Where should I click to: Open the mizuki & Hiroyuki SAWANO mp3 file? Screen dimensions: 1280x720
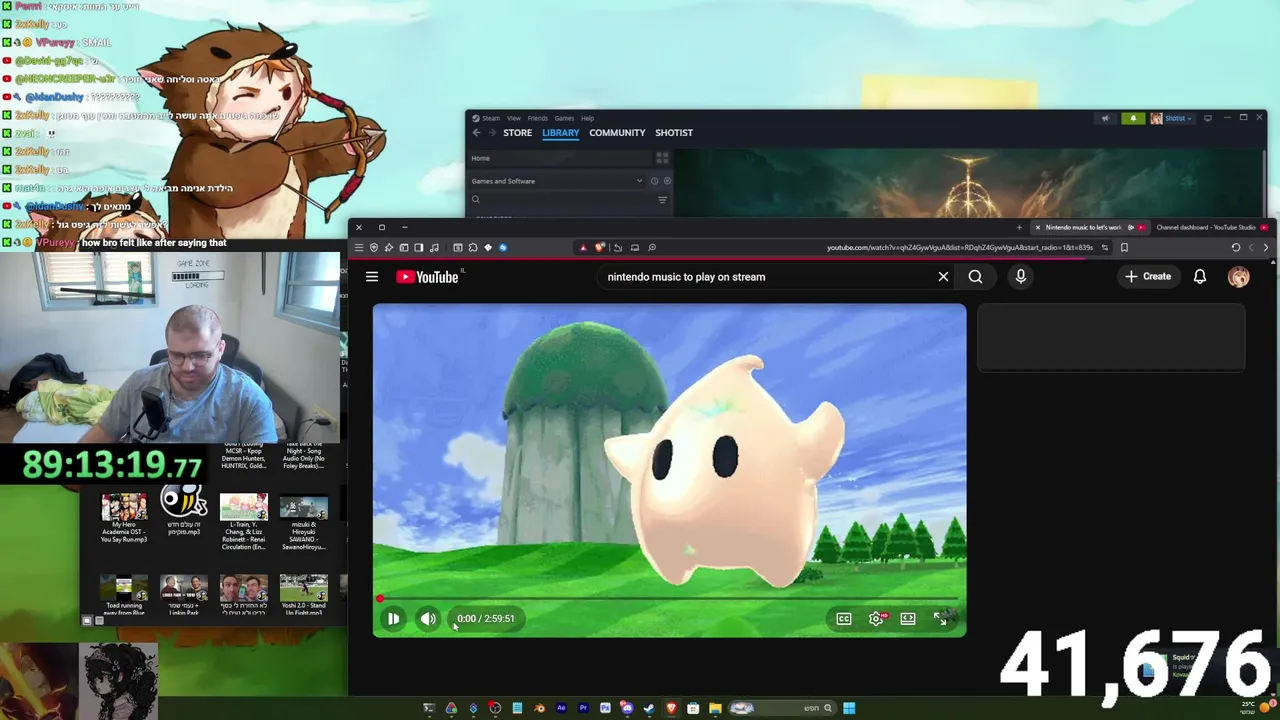click(304, 521)
